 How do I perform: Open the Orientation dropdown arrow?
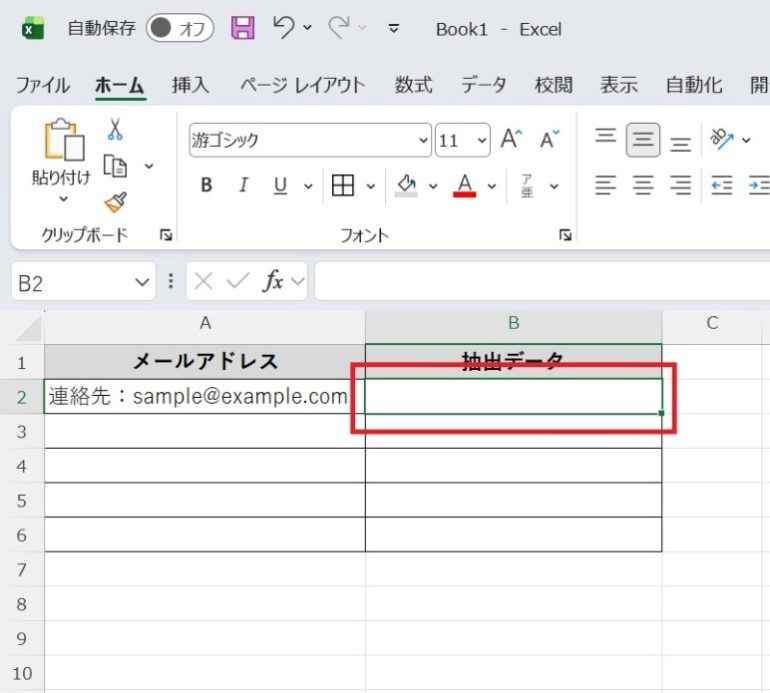(746, 140)
